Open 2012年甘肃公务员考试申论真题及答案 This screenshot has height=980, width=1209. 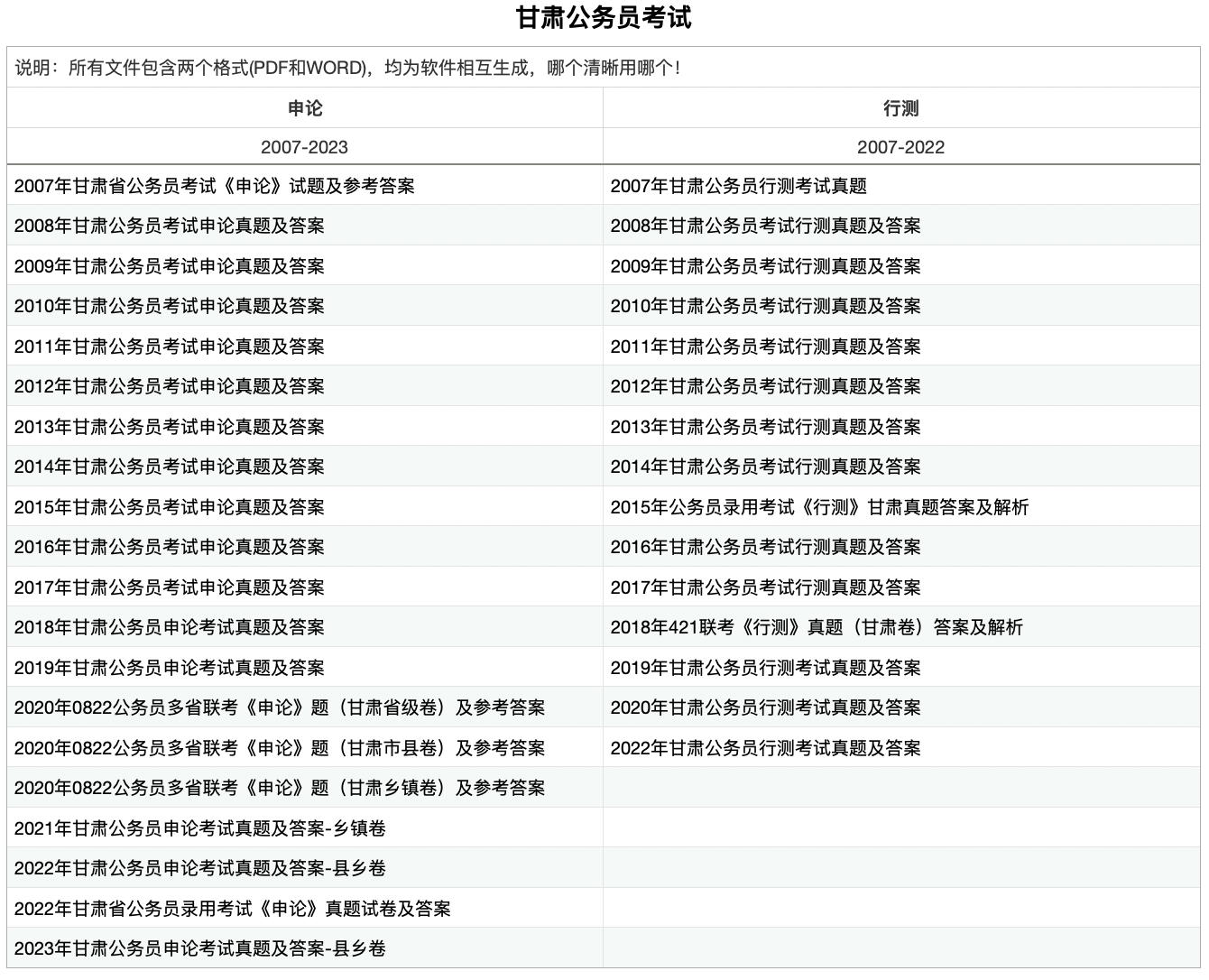point(170,386)
